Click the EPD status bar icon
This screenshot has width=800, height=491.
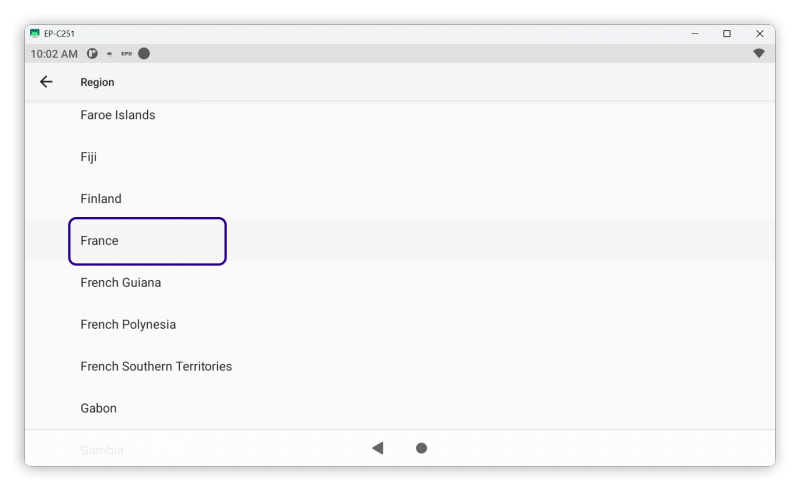(127, 54)
